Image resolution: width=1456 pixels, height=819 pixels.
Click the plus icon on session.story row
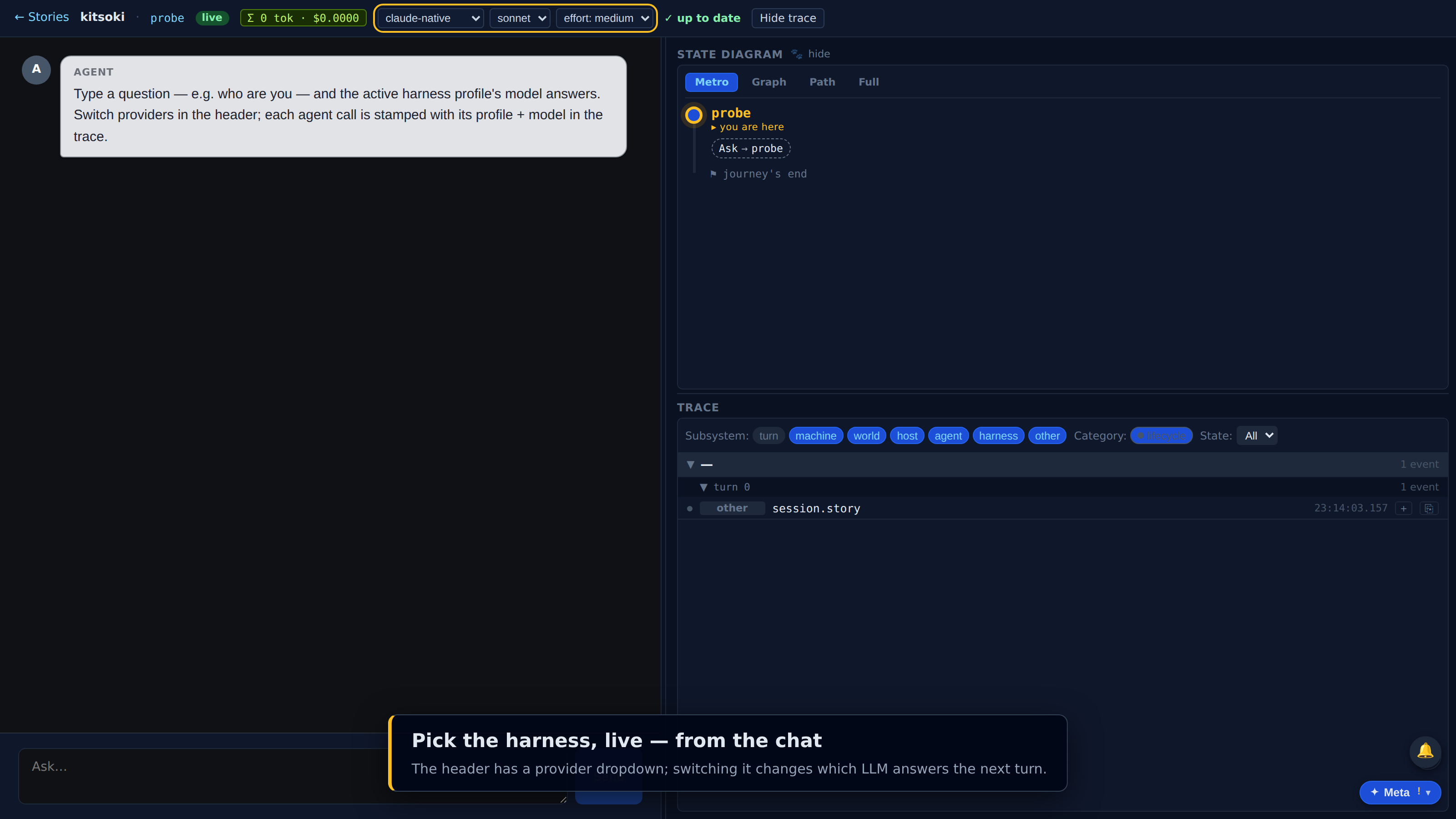click(x=1403, y=508)
